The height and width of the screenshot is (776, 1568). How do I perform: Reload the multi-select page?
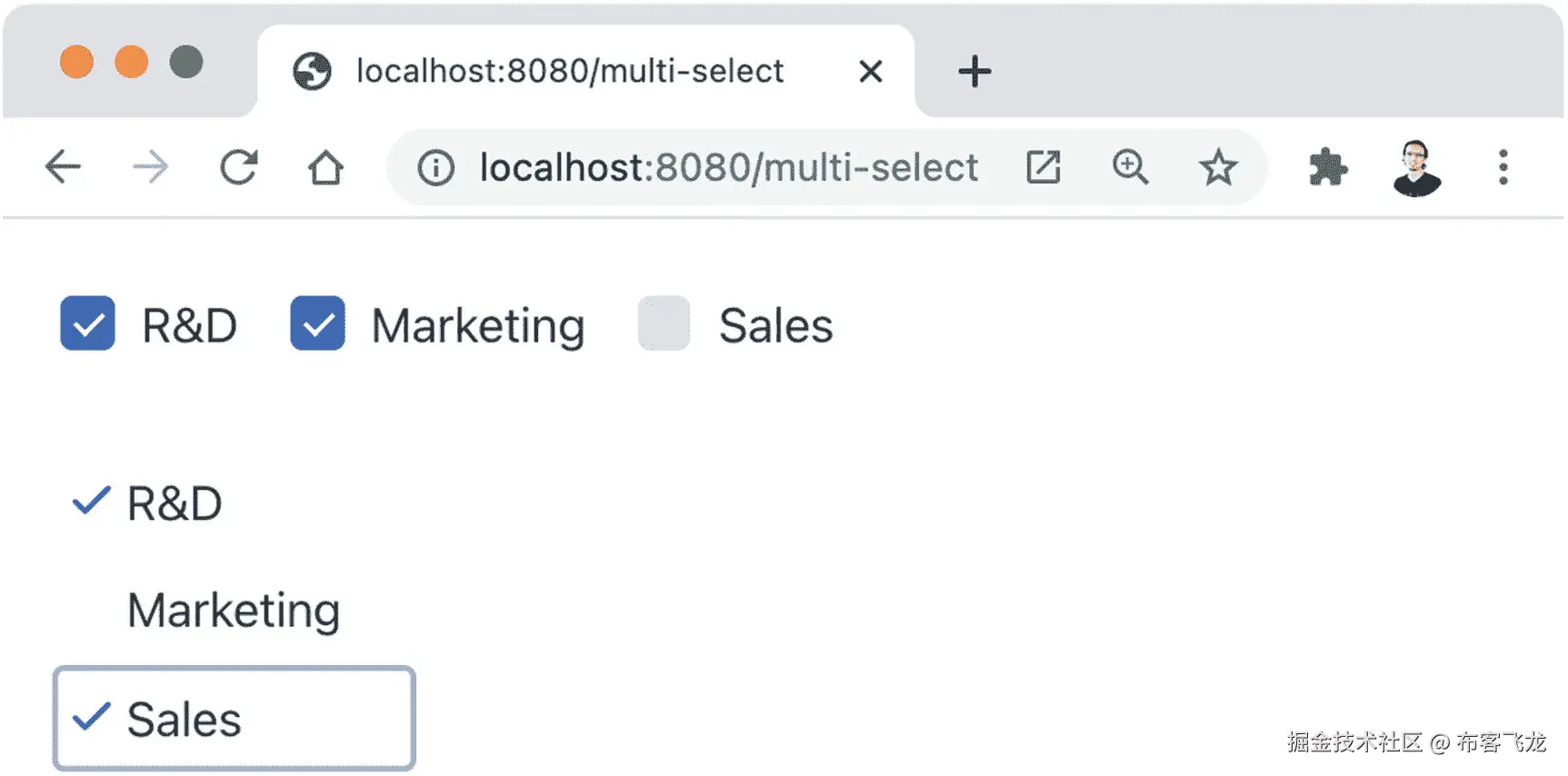239,167
